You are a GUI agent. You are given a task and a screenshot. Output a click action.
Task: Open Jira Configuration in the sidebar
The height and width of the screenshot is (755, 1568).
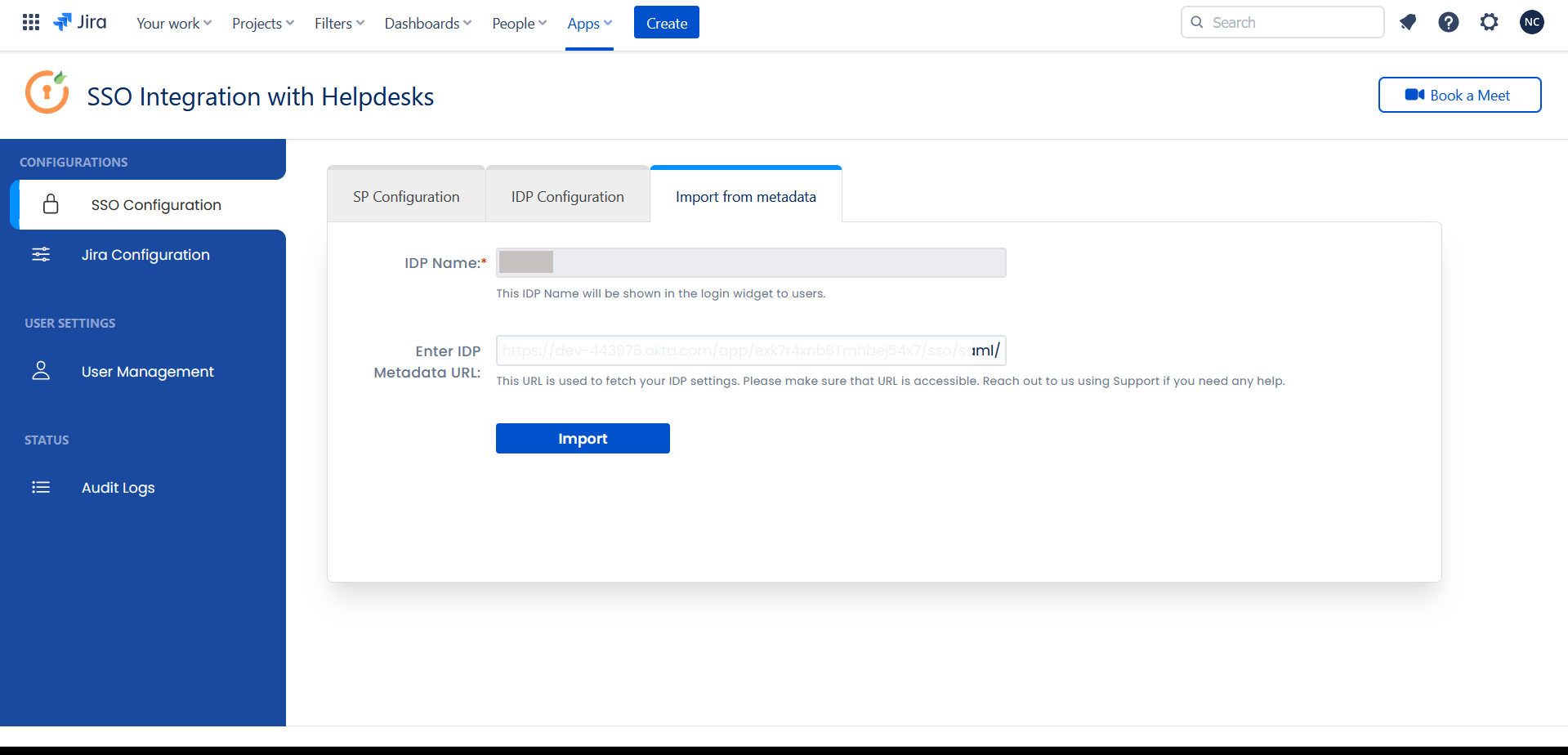(x=145, y=255)
